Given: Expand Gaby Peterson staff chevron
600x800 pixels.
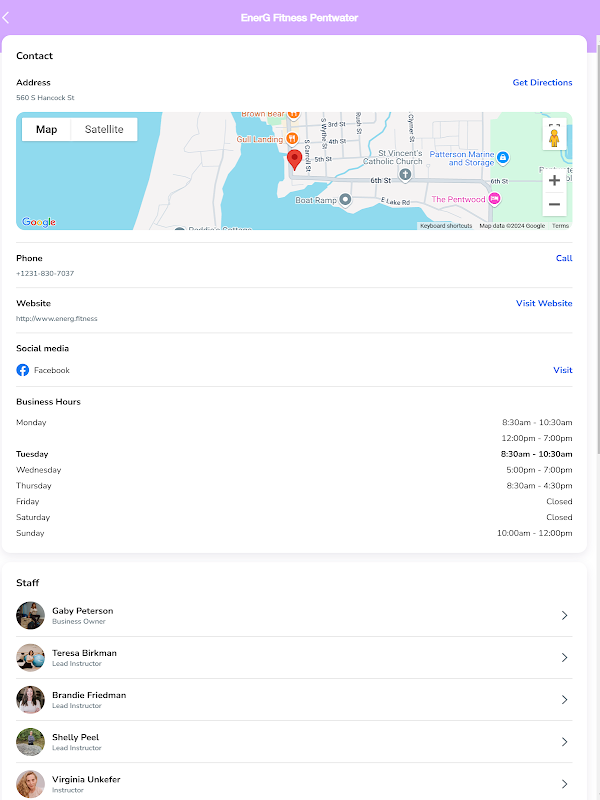Looking at the screenshot, I should click(x=564, y=615).
